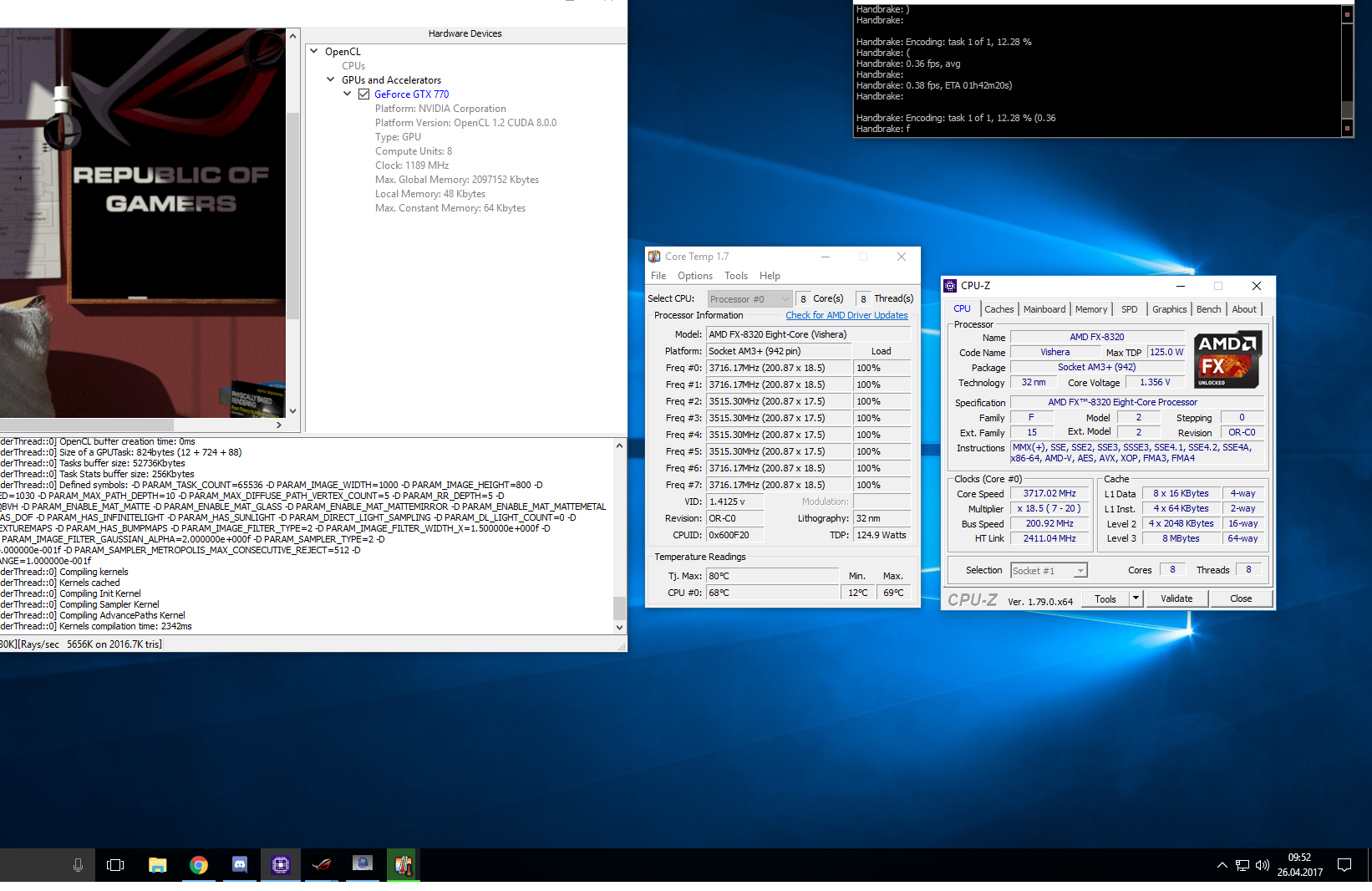Open the Action Center notification icon
This screenshot has height=891, width=1372.
(x=1344, y=865)
